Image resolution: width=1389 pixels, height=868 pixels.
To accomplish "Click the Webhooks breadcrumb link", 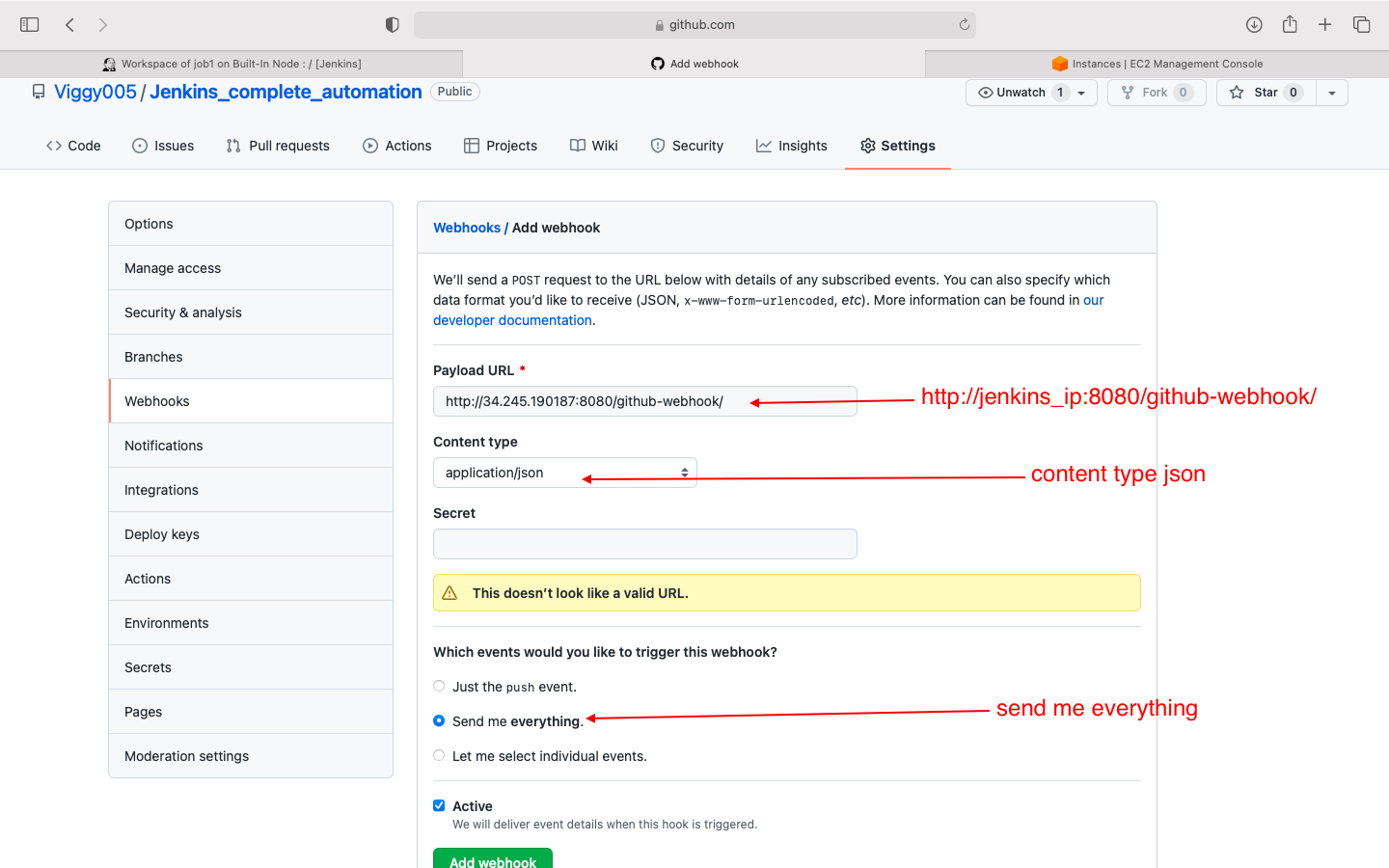I will point(467,228).
